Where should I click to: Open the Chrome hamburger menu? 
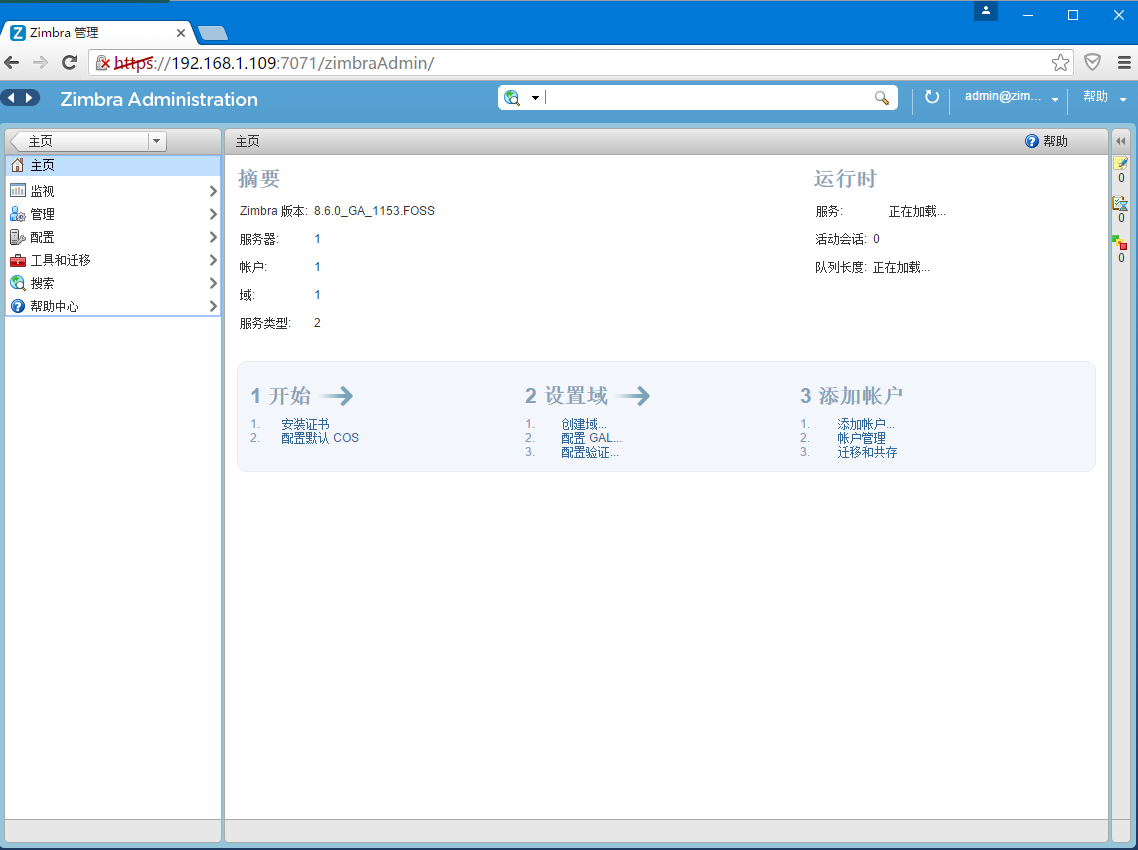[x=1124, y=63]
